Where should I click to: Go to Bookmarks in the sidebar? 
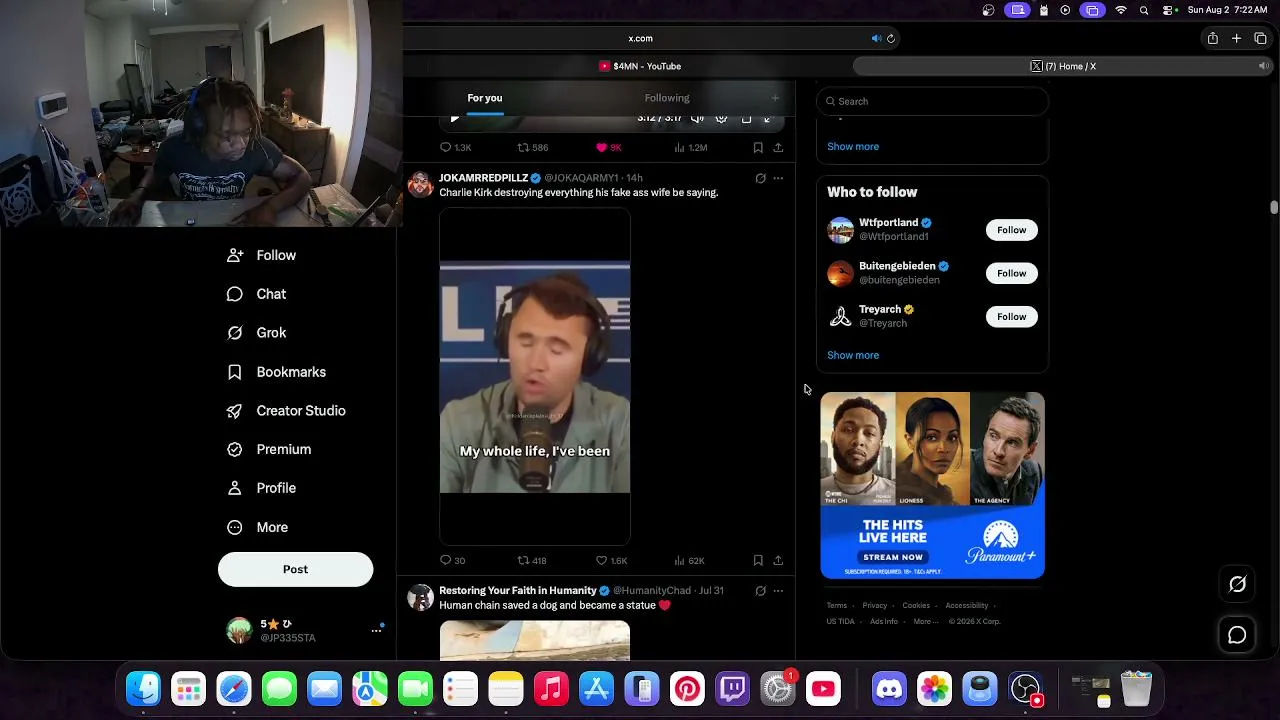pos(277,372)
